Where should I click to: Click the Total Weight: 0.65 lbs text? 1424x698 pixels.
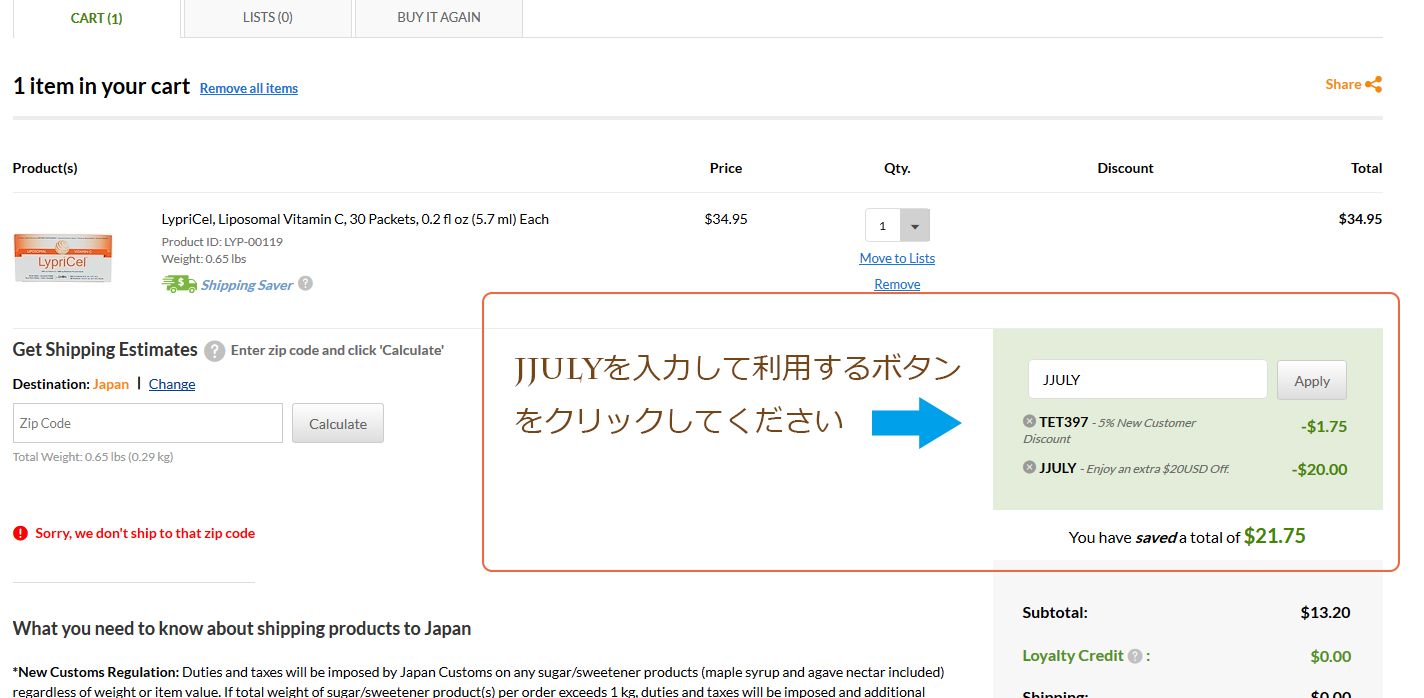click(93, 457)
